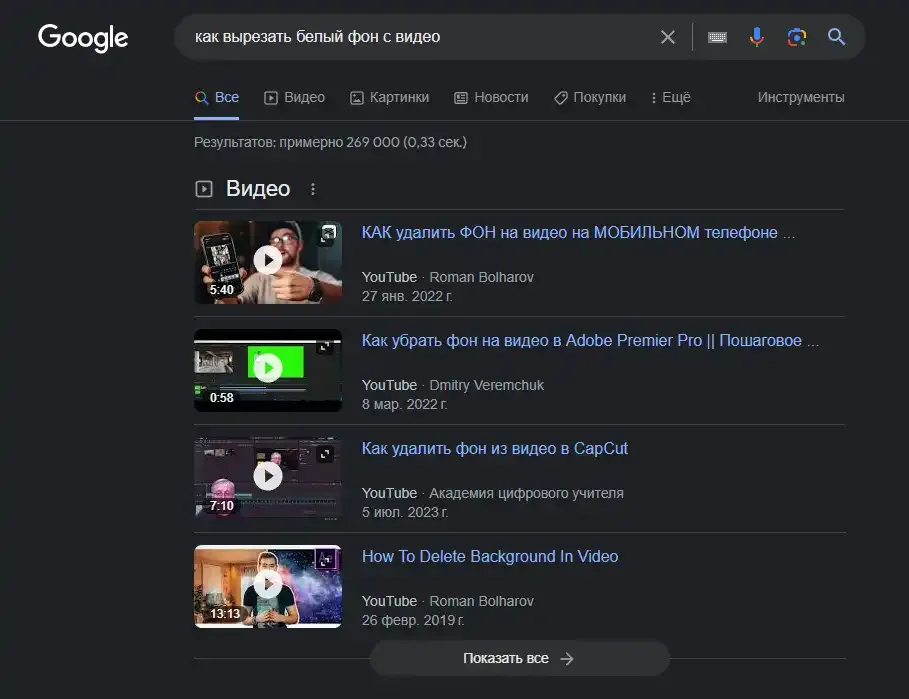The height and width of the screenshot is (699, 909).
Task: Switch to the Новости tab
Action: coord(492,97)
